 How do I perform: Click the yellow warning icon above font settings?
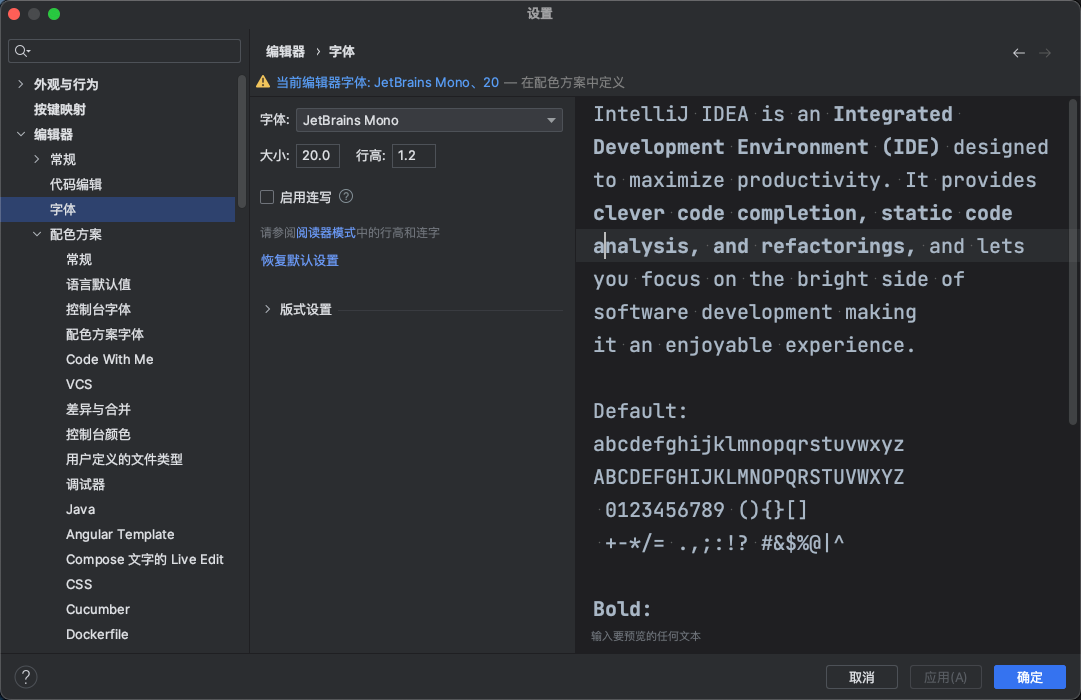[x=263, y=82]
